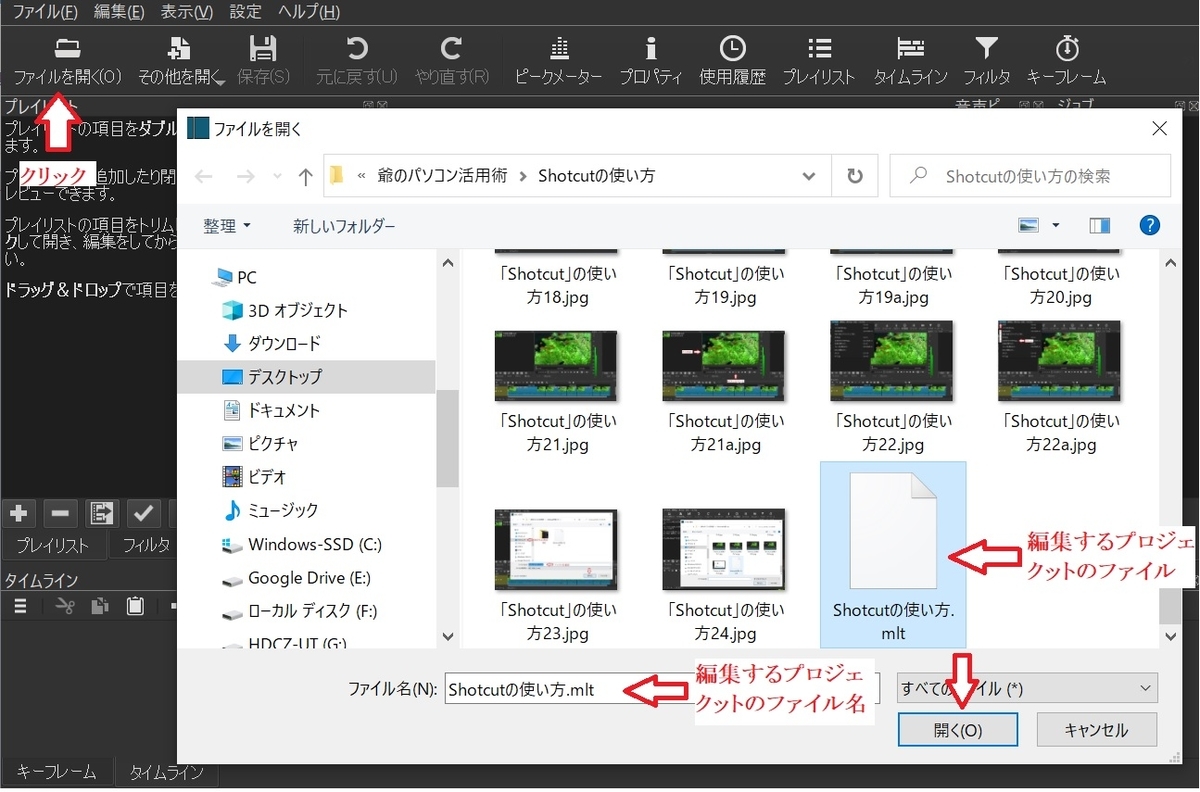Click the 開く(O) button
Viewport: 1200px width, 792px height.
tap(958, 730)
